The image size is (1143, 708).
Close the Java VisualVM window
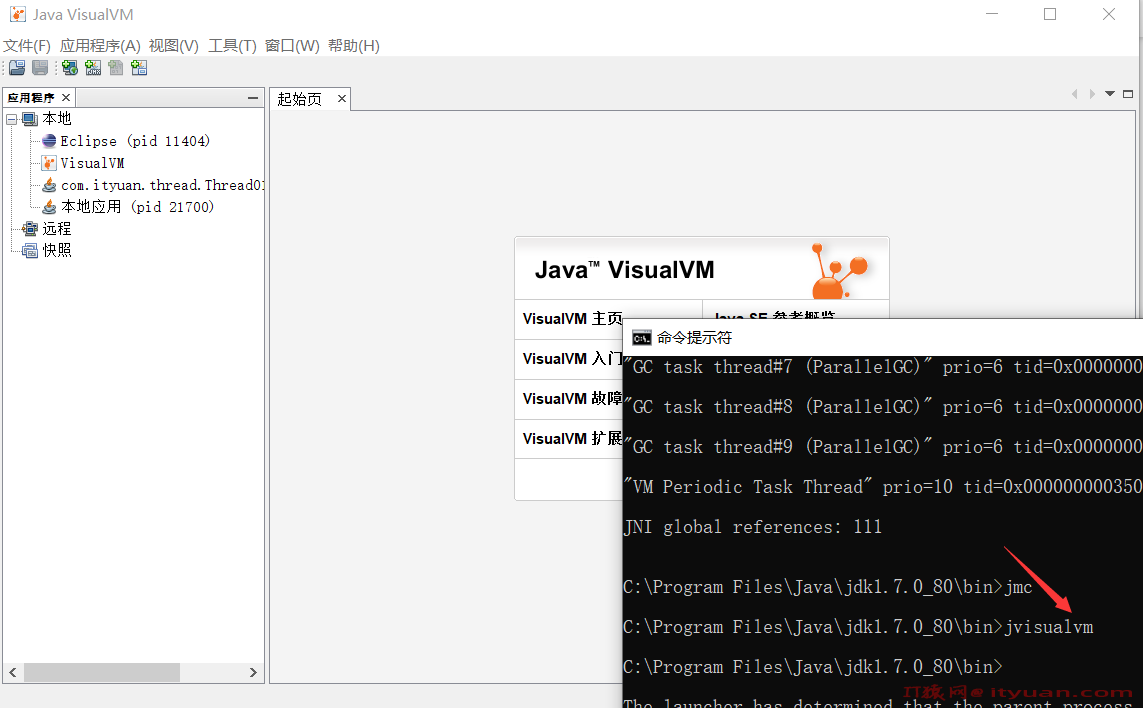pos(1109,14)
